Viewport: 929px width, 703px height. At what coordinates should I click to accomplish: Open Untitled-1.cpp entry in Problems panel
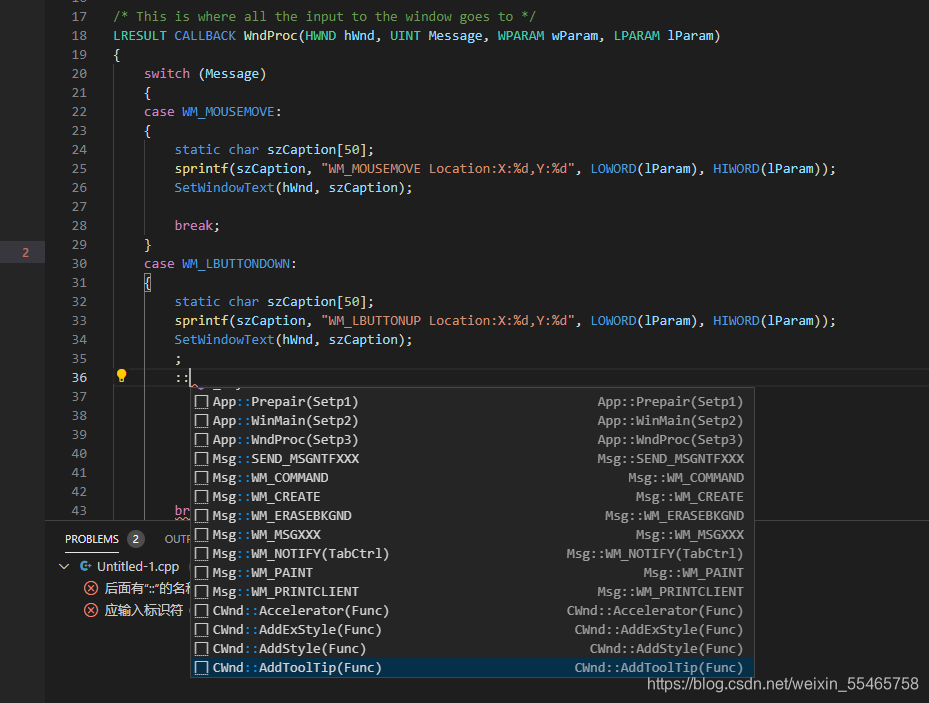tap(138, 566)
